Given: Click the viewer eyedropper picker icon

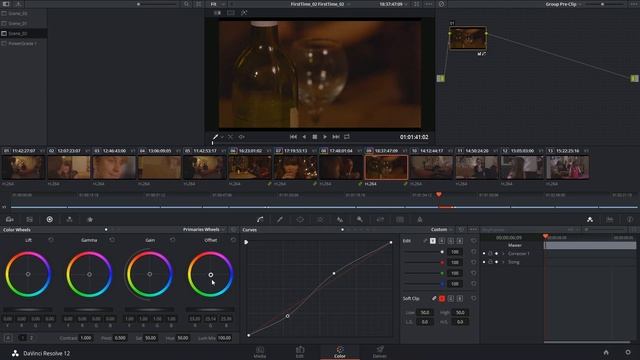Looking at the screenshot, I should (x=215, y=137).
